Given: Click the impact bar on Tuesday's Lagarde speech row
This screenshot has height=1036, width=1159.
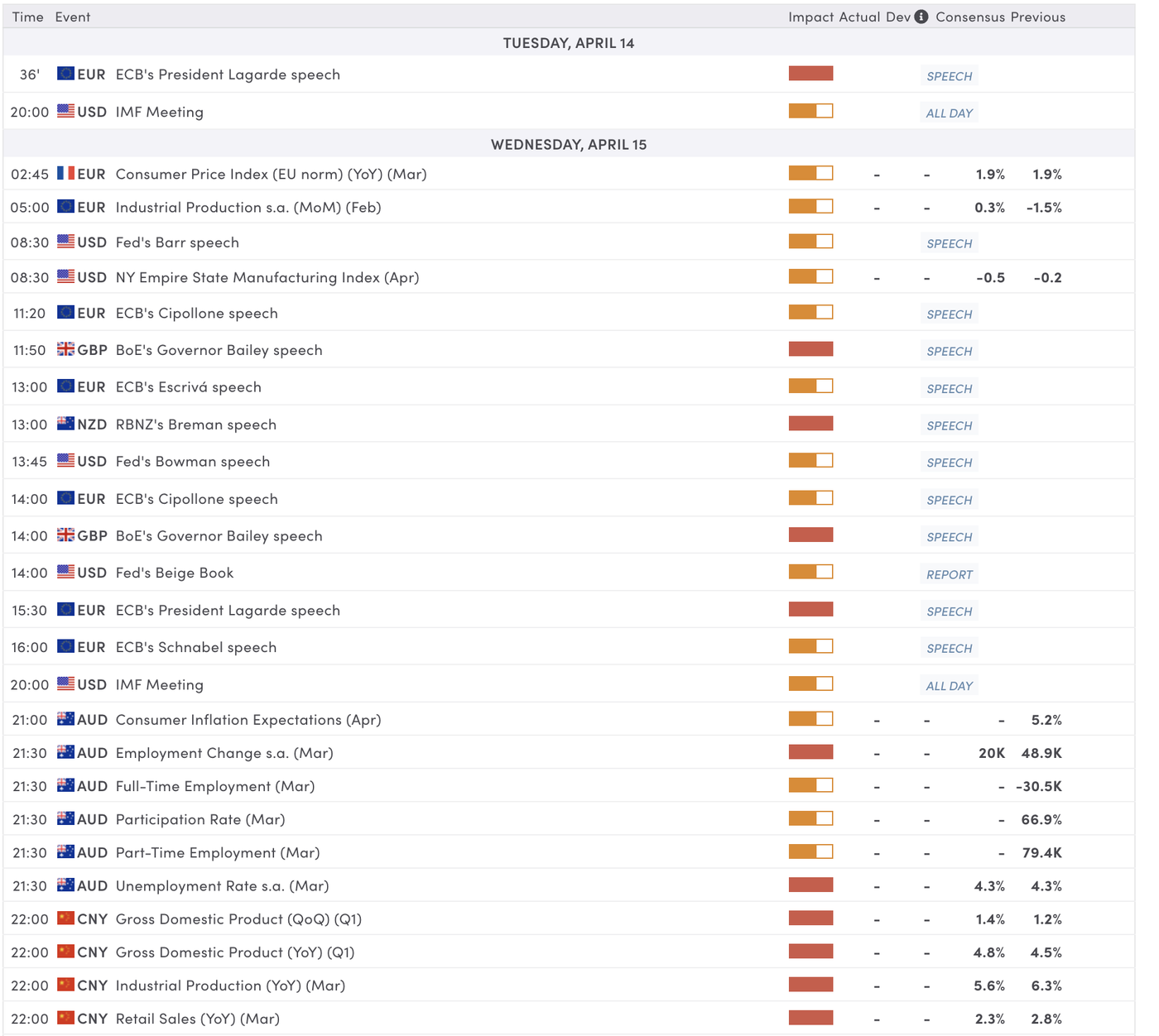Looking at the screenshot, I should (810, 73).
